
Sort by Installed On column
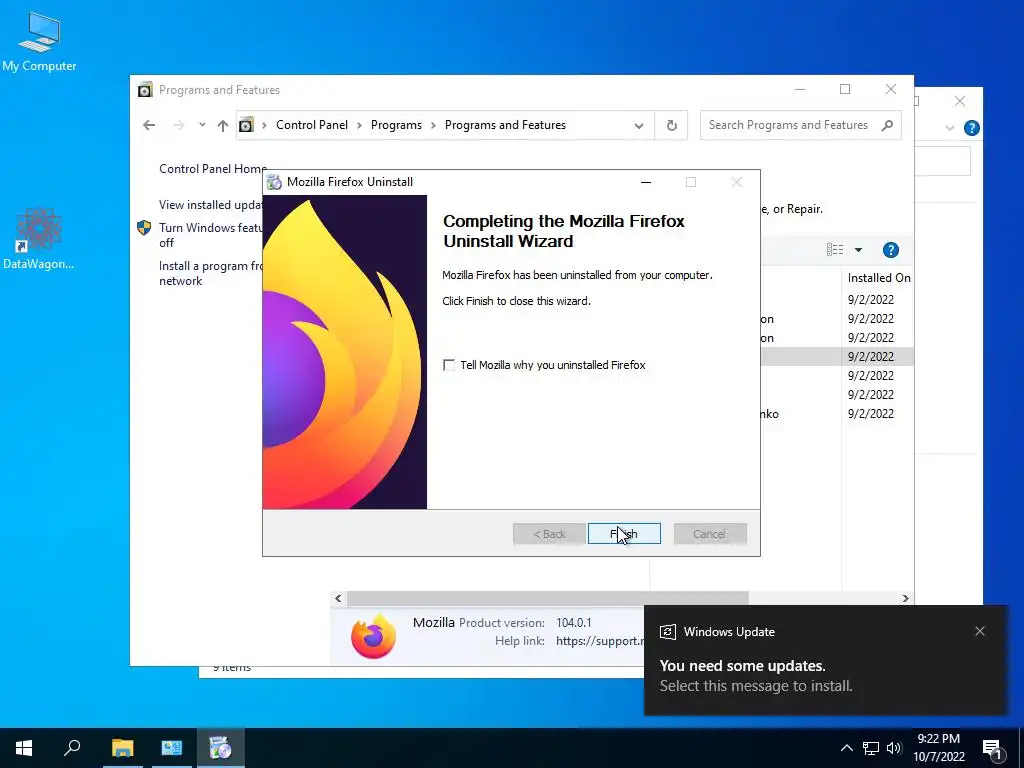coord(878,278)
